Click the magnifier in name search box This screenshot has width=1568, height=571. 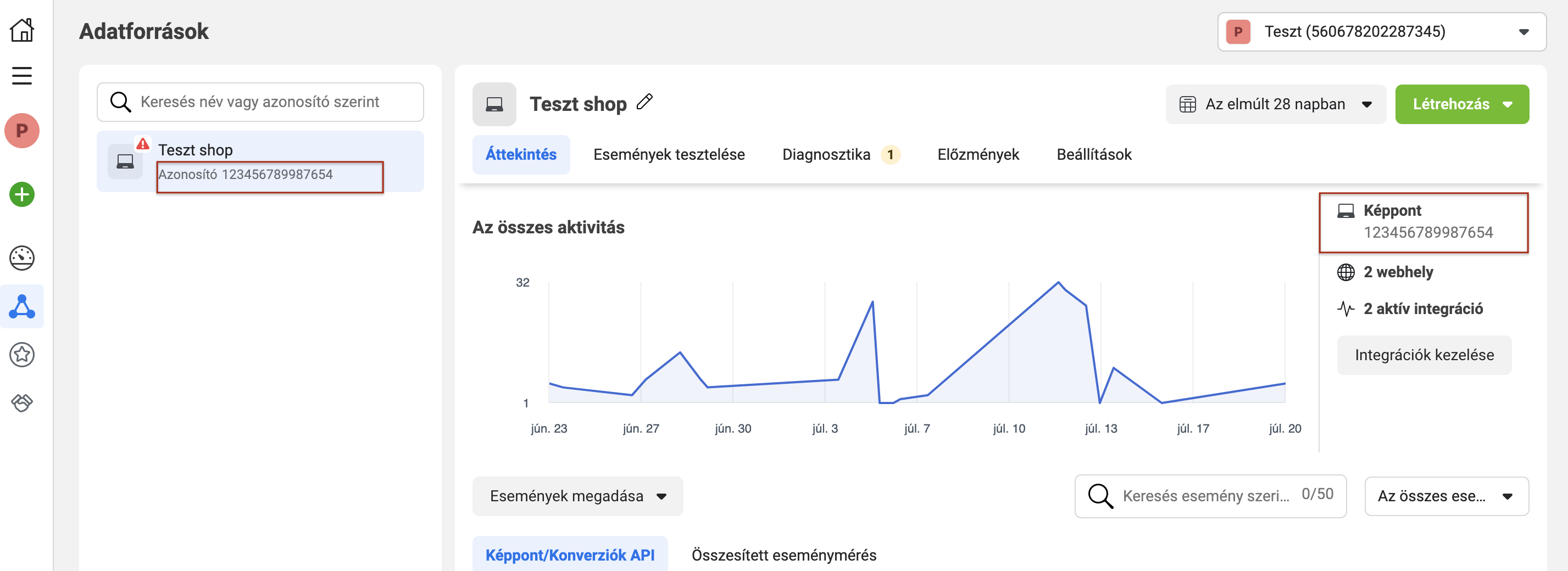pos(120,102)
